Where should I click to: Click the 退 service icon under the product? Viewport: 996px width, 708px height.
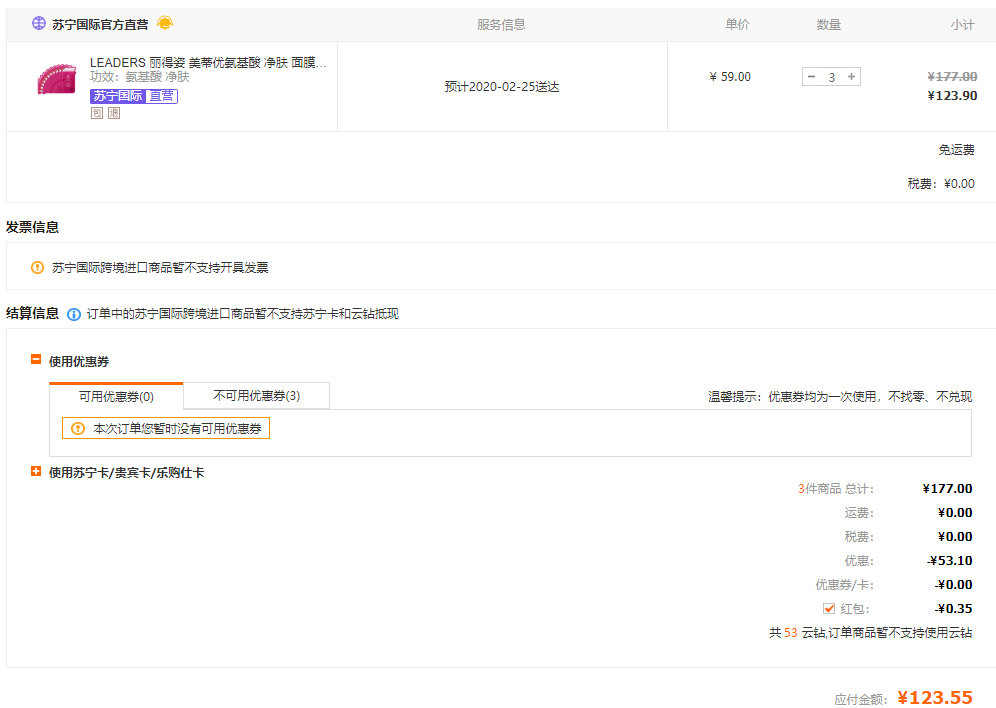click(114, 113)
